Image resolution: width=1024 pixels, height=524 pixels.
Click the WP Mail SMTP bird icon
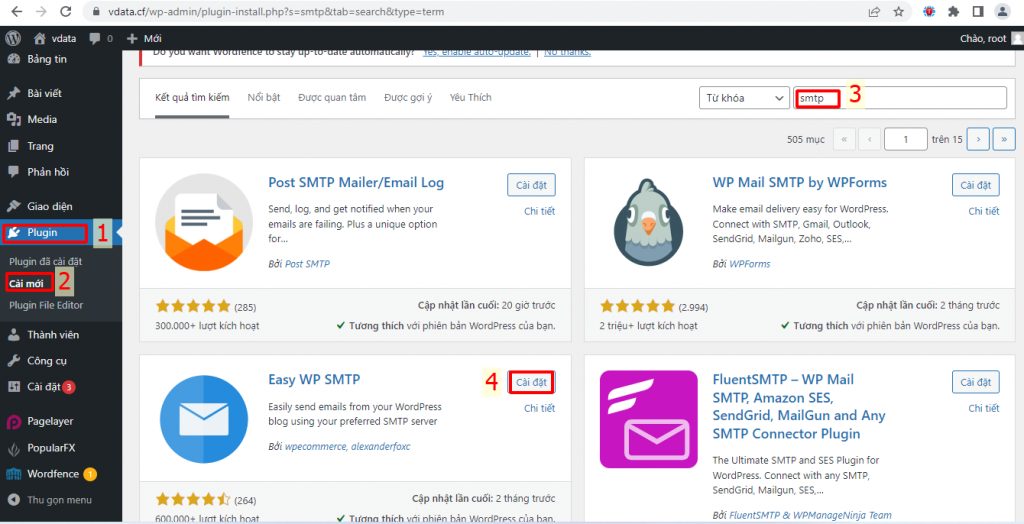[x=648, y=222]
